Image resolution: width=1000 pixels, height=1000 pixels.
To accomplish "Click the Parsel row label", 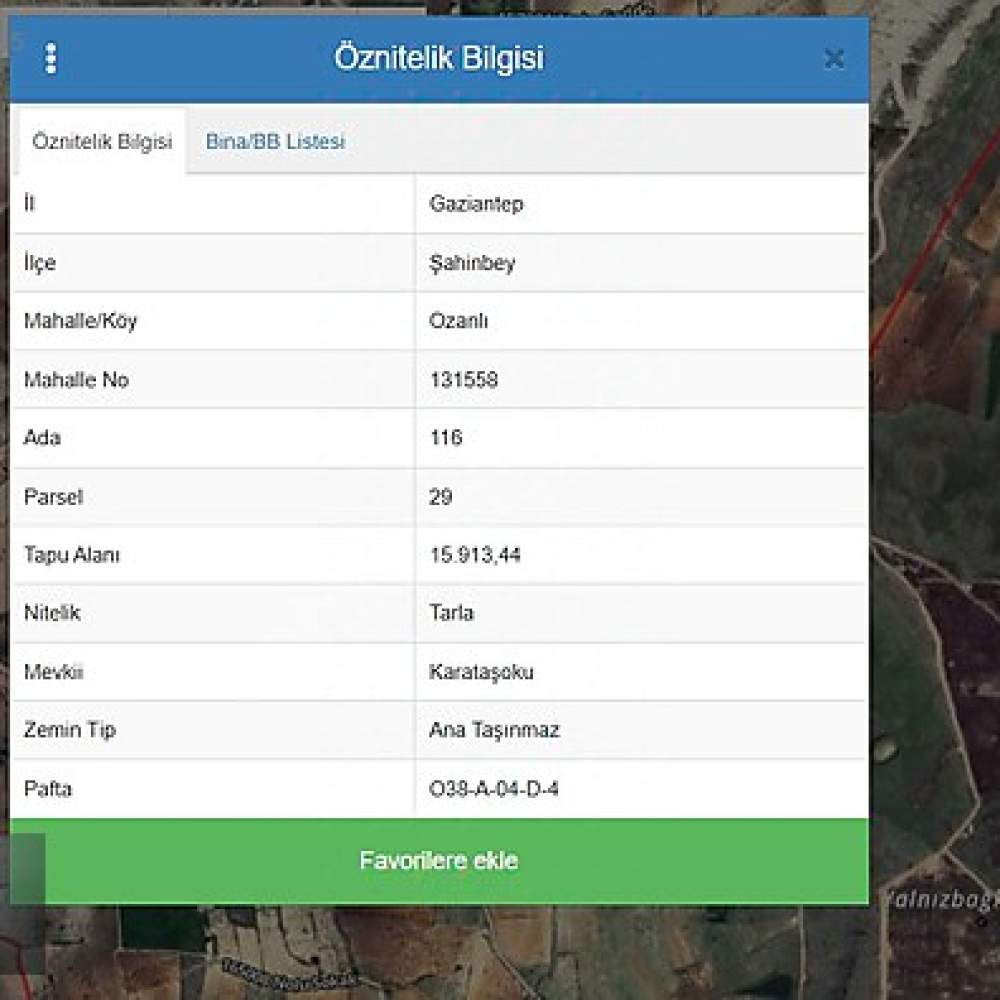I will [x=54, y=496].
